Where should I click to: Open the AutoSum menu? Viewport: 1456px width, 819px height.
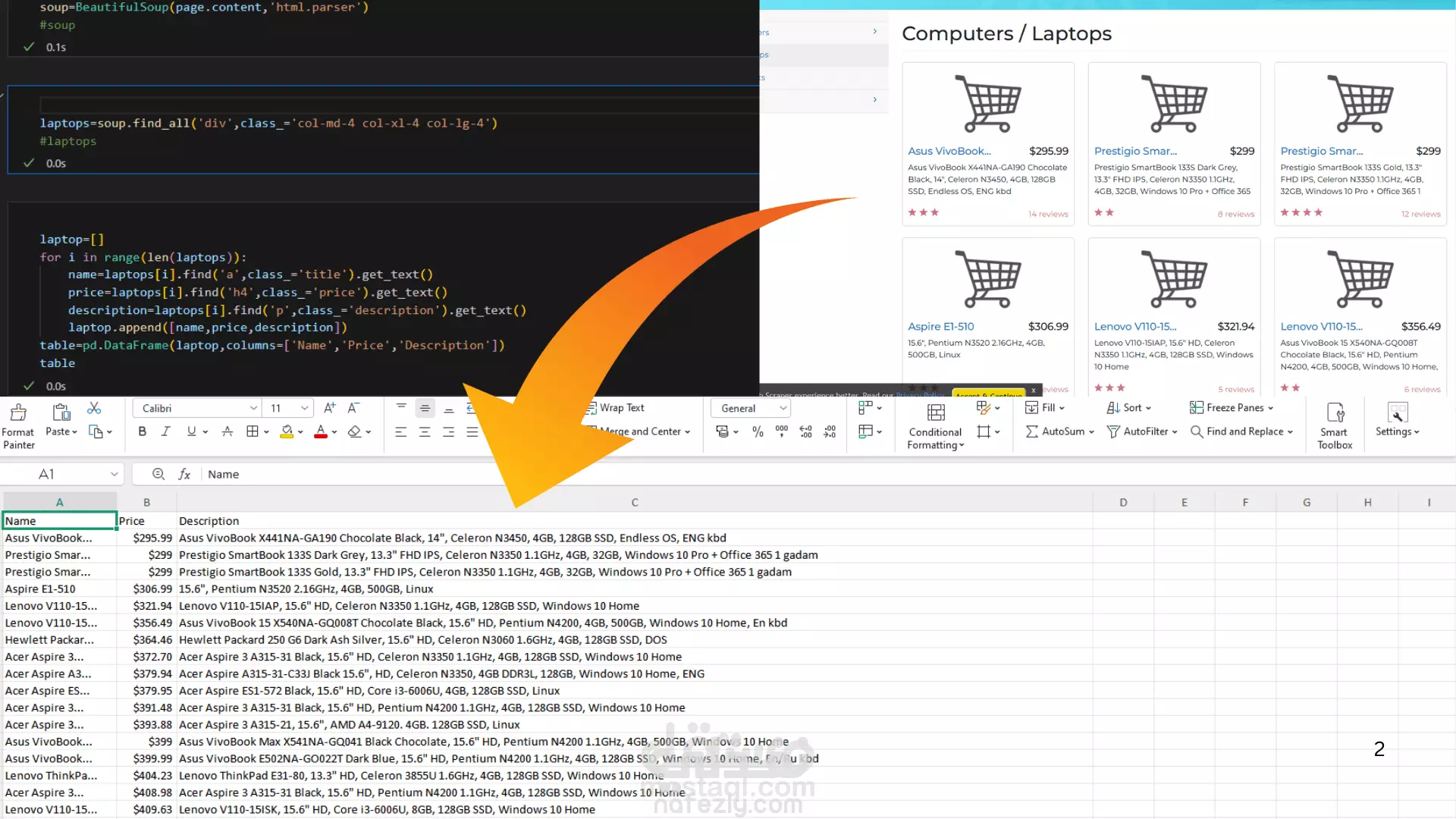[x=1061, y=431]
